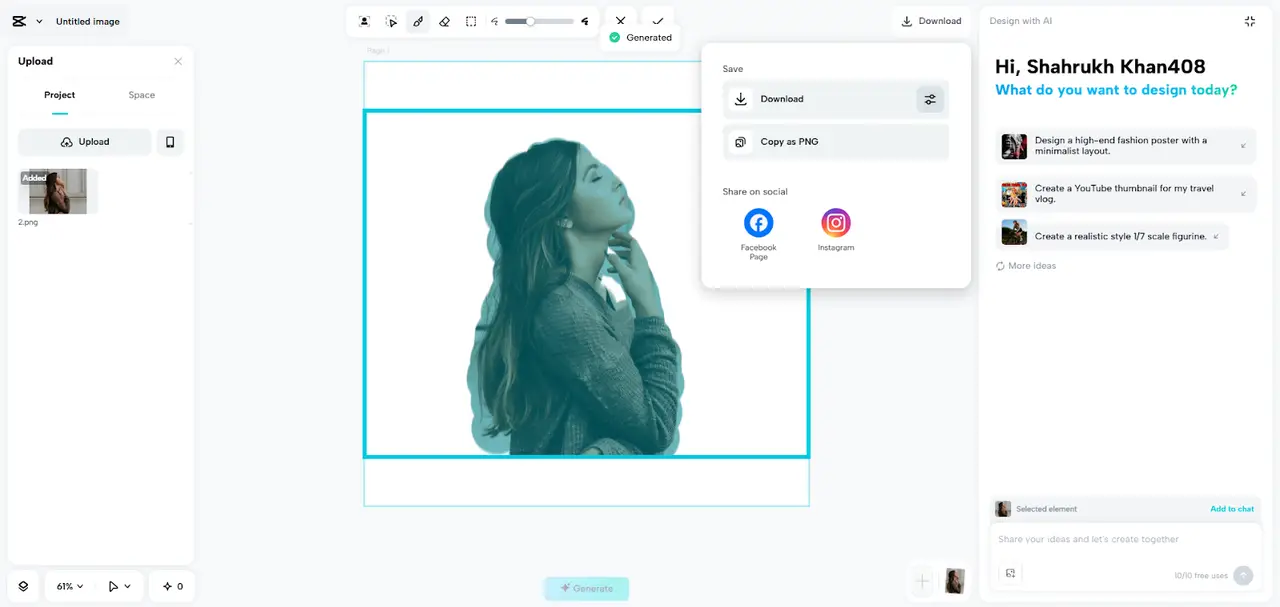Collapse the Design with AI panel
The width and height of the screenshot is (1280, 607).
(1249, 21)
